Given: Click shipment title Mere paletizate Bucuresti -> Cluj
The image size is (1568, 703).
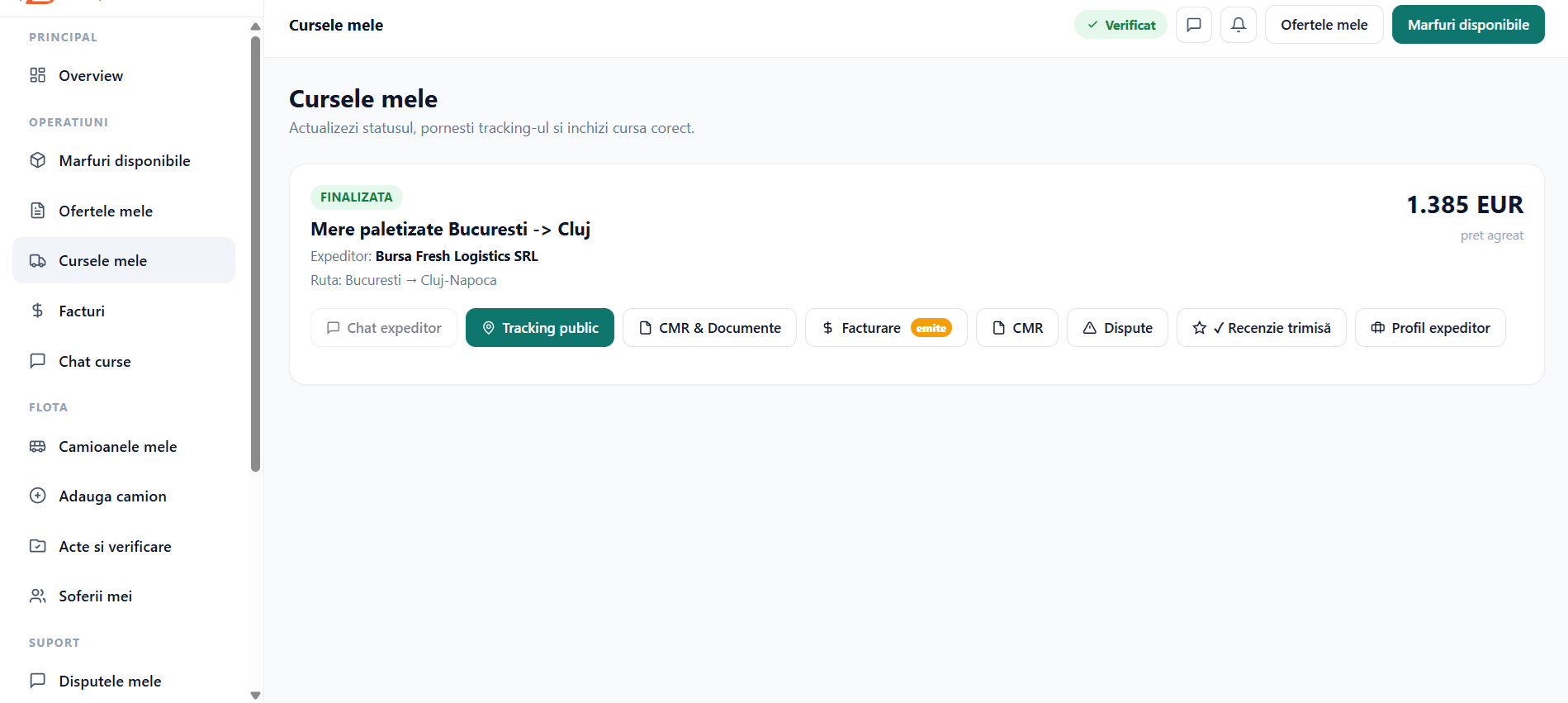Looking at the screenshot, I should click(x=450, y=229).
